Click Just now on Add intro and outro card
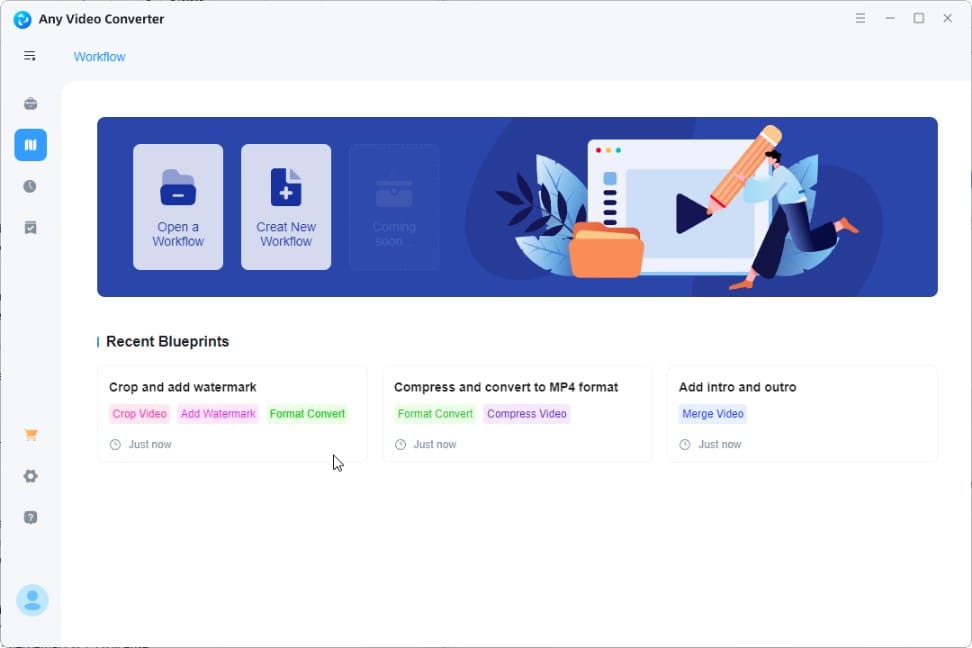The image size is (972, 648). pyautogui.click(x=720, y=445)
